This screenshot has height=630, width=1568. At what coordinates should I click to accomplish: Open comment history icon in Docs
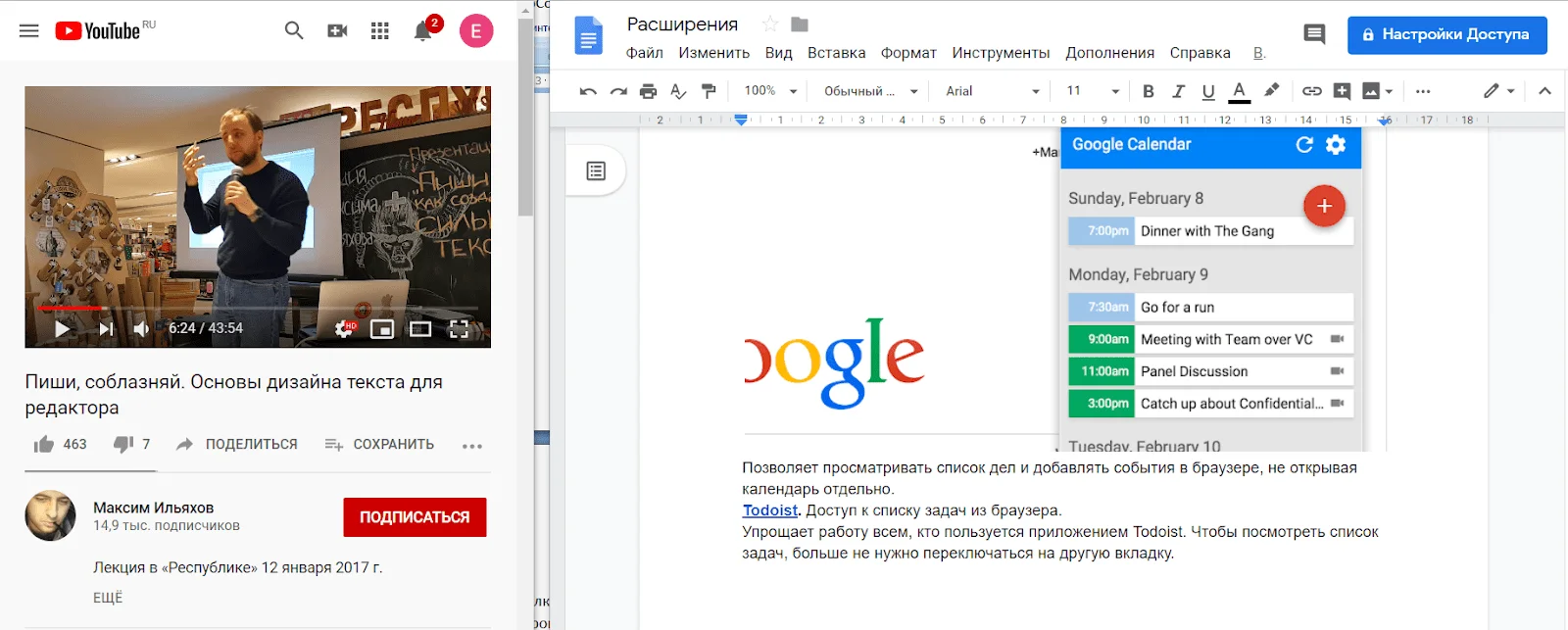coord(1314,35)
